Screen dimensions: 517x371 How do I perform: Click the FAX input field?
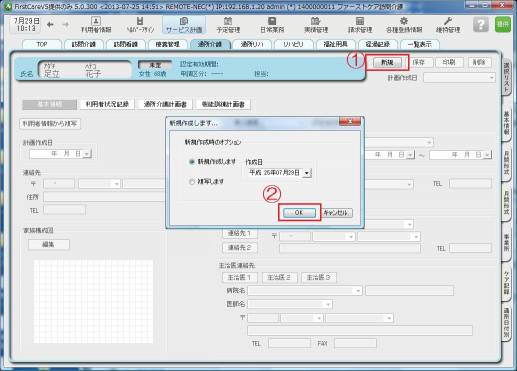coord(355,343)
